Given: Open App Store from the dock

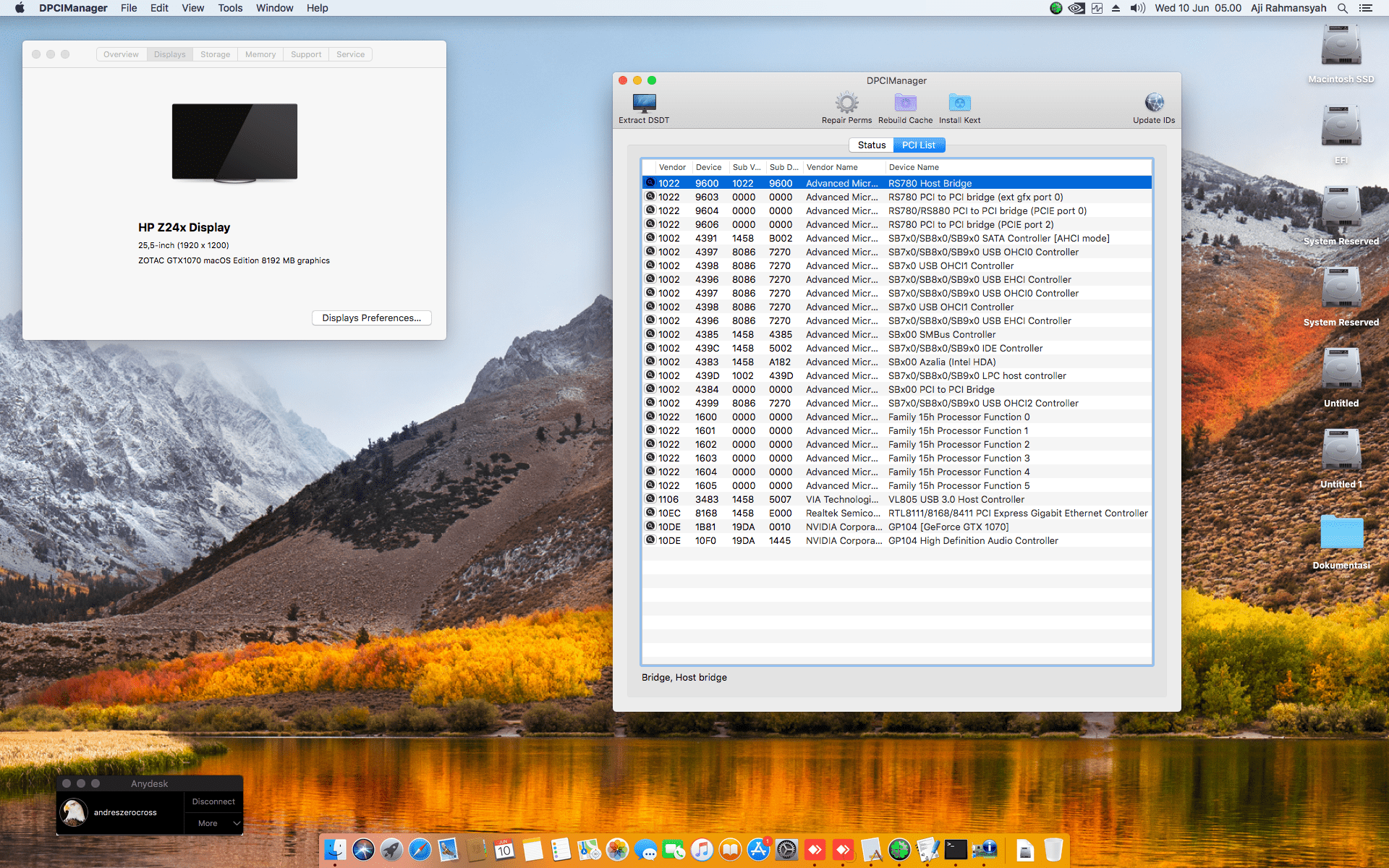Looking at the screenshot, I should (758, 849).
